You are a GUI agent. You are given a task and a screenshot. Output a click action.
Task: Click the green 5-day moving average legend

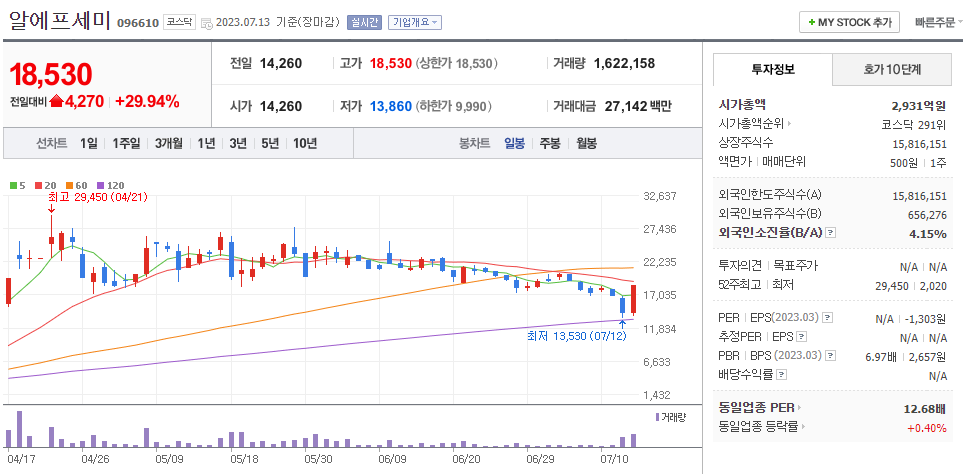pyautogui.click(x=18, y=185)
